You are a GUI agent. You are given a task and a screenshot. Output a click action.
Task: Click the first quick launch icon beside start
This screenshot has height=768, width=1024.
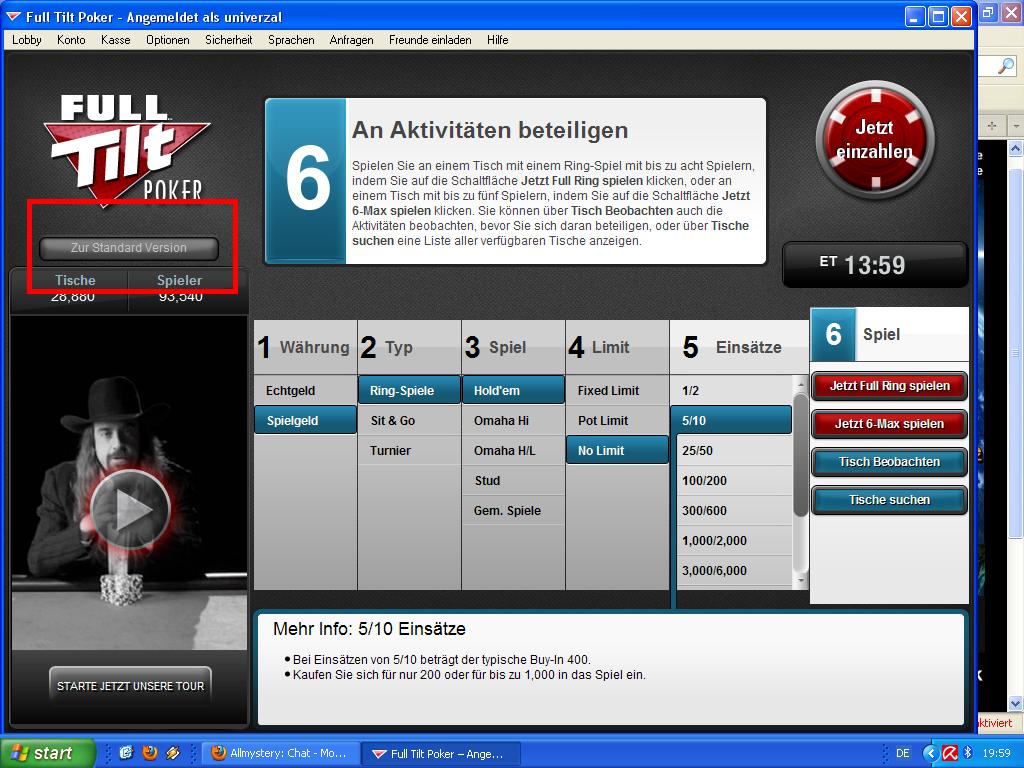[126, 753]
